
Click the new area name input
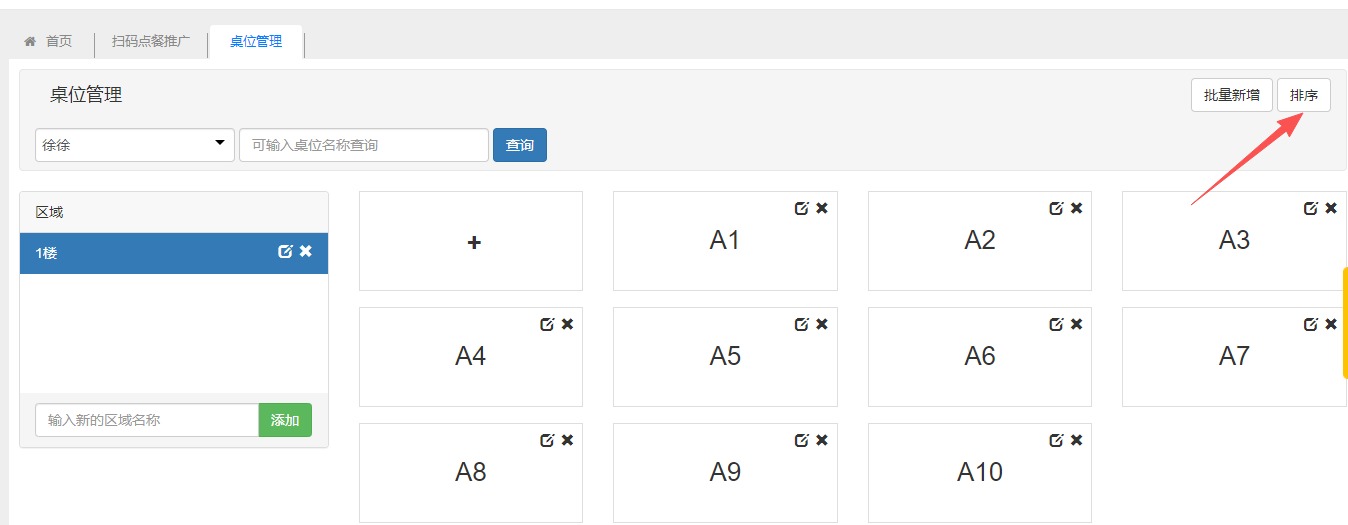147,420
